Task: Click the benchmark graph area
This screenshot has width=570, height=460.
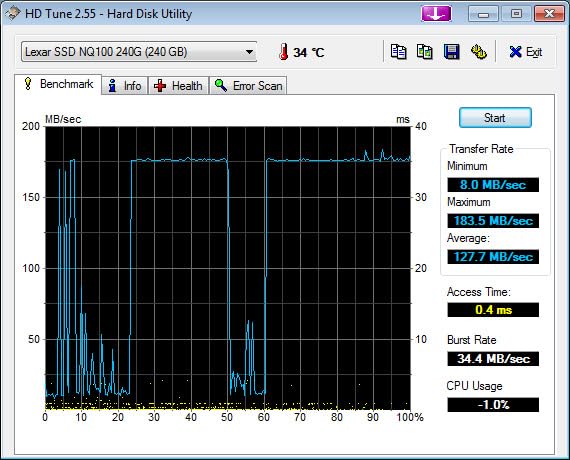Action: pyautogui.click(x=228, y=268)
